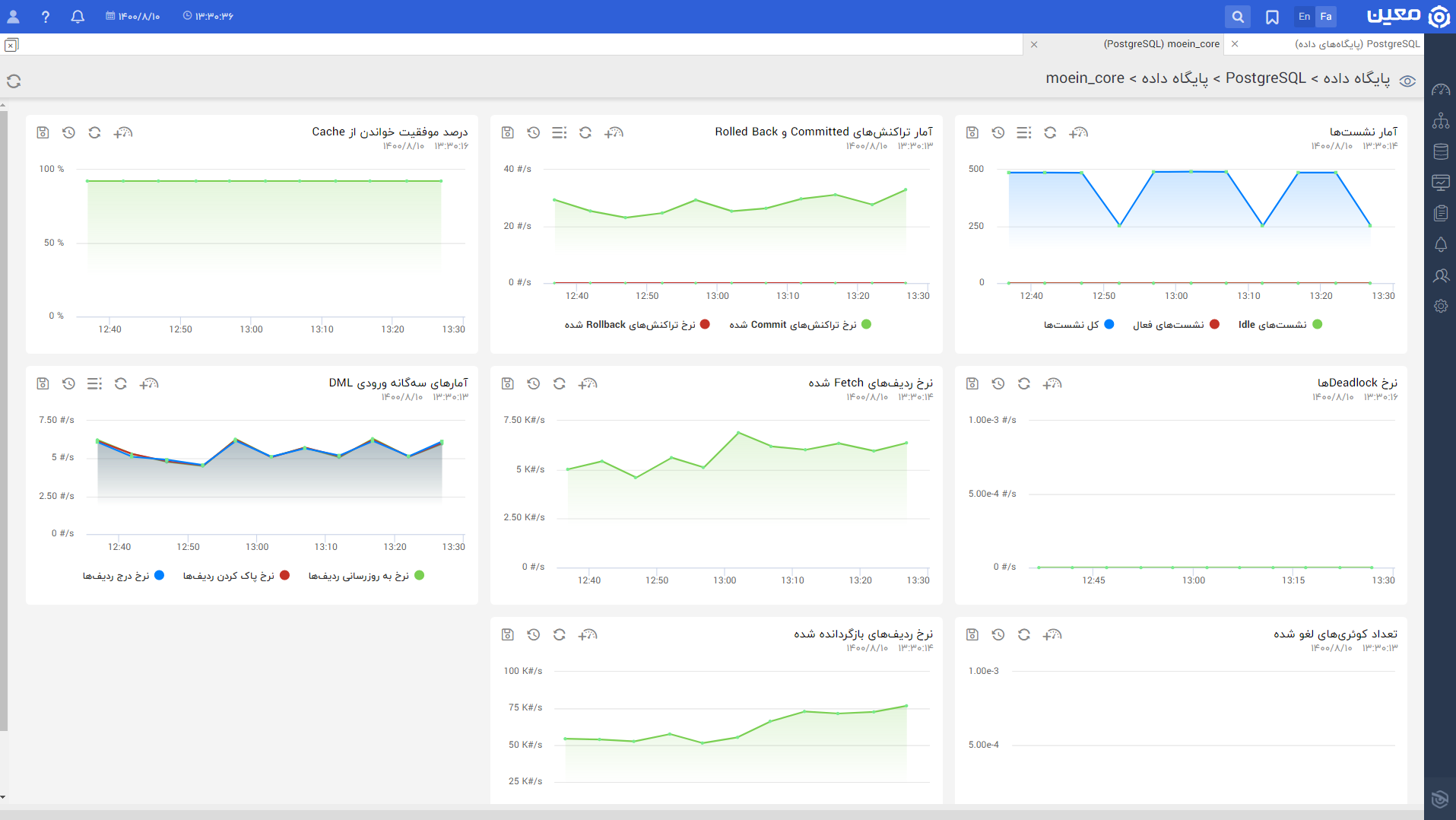The image size is (1456, 820).
Task: Click the scrollbar down arrow at bottom left
Action: pos(3,797)
